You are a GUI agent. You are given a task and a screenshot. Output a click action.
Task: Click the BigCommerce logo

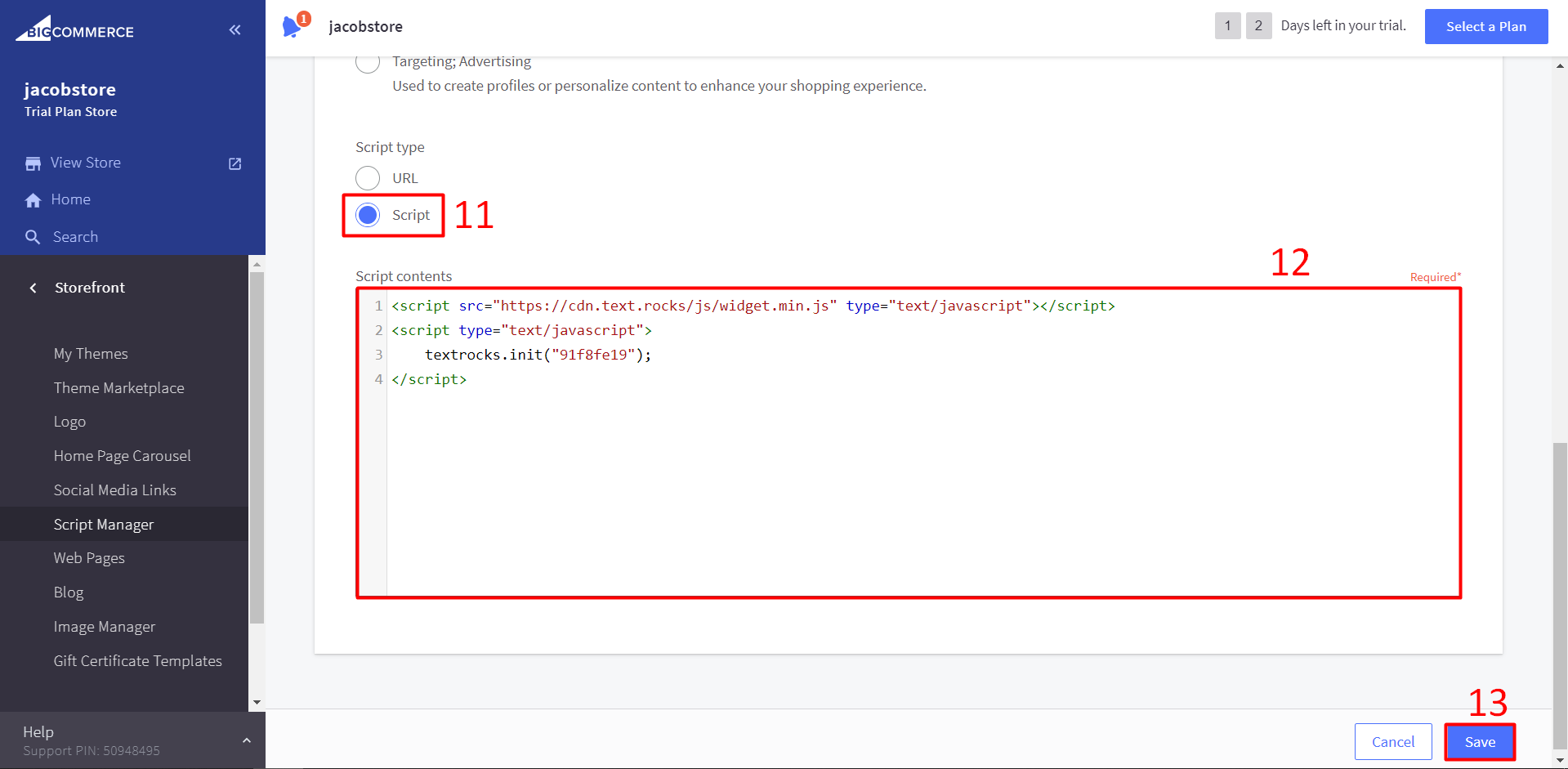(x=74, y=29)
